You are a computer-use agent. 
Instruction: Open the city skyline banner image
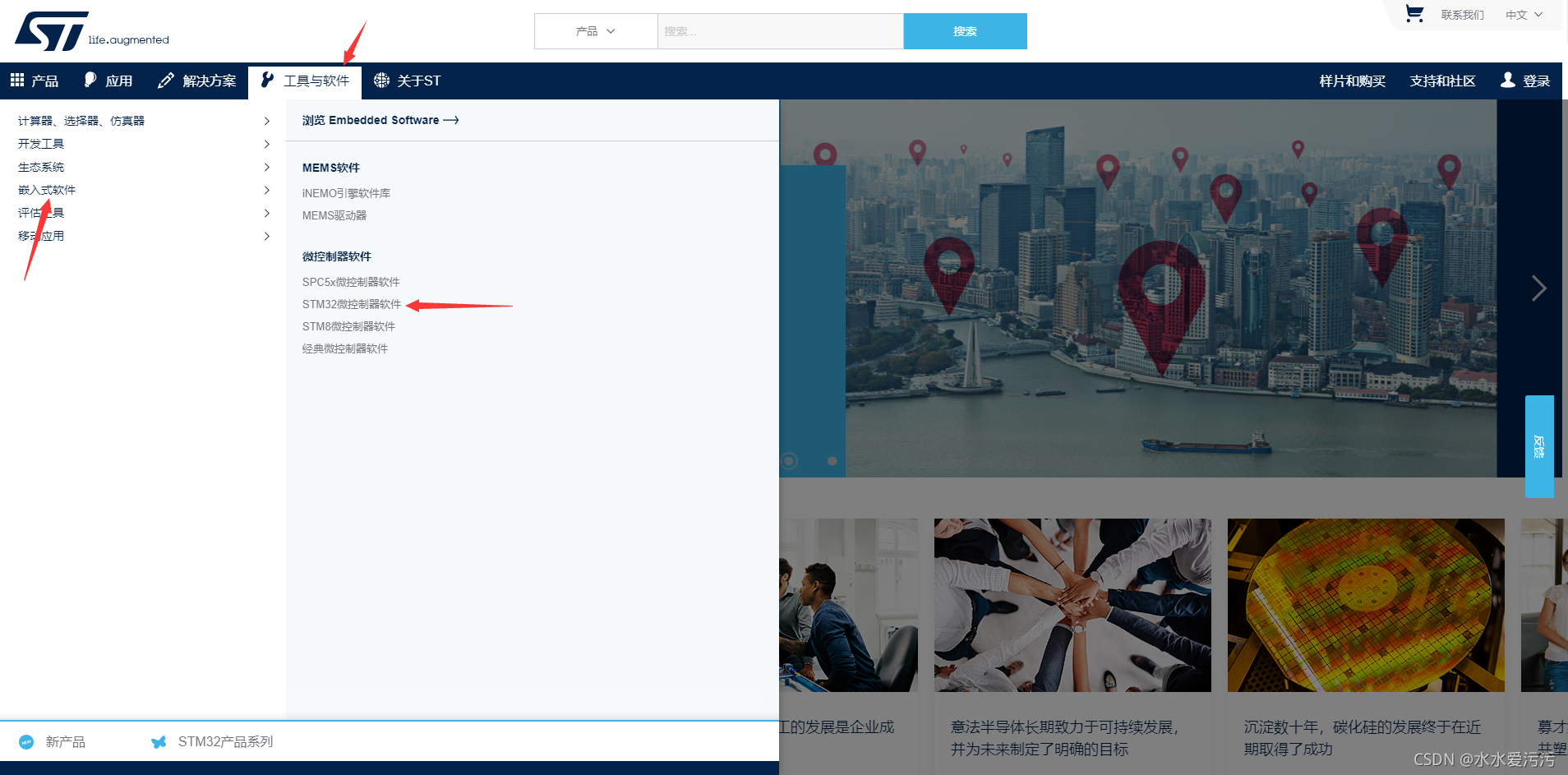[x=1171, y=288]
